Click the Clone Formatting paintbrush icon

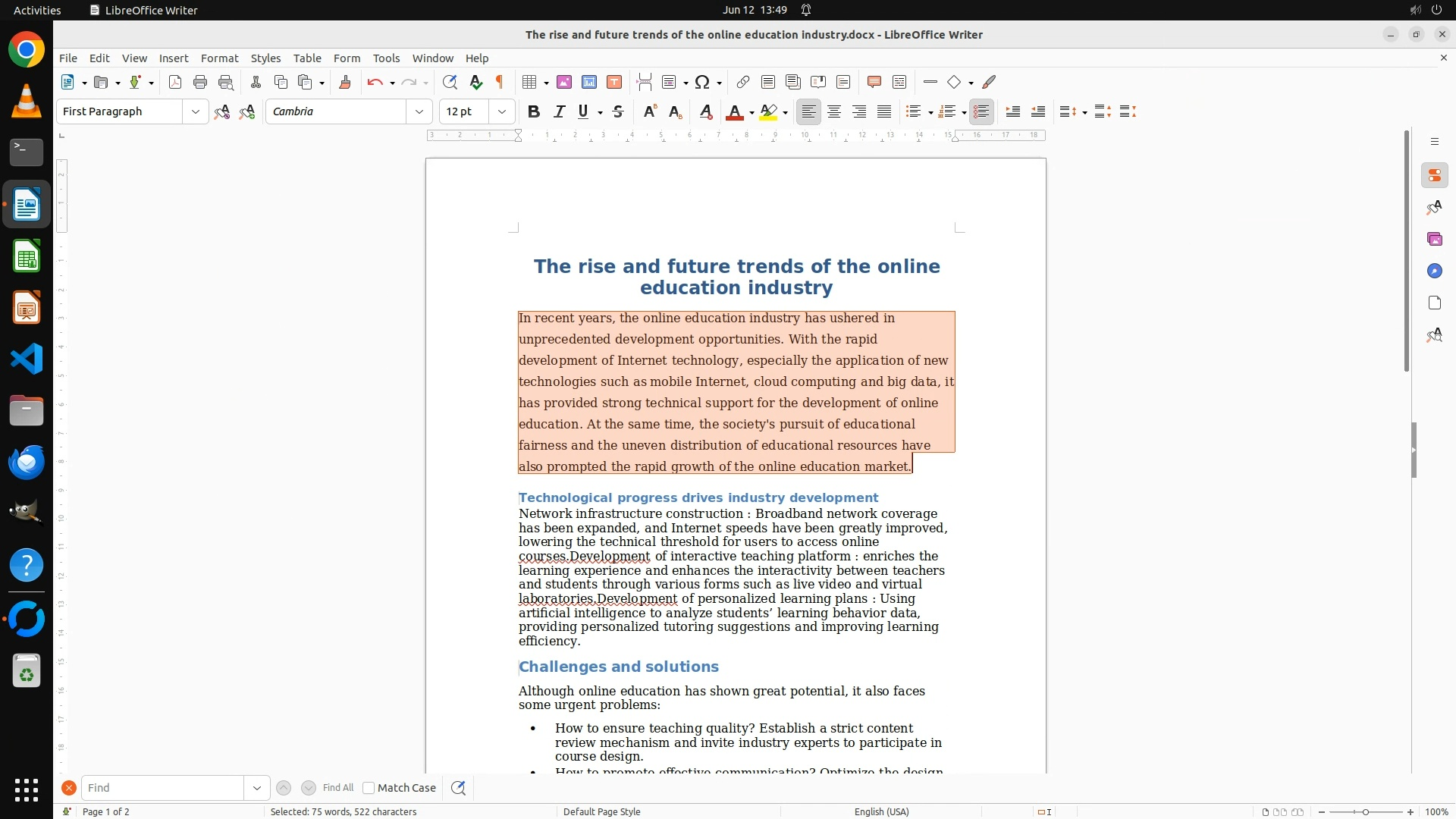(x=344, y=83)
